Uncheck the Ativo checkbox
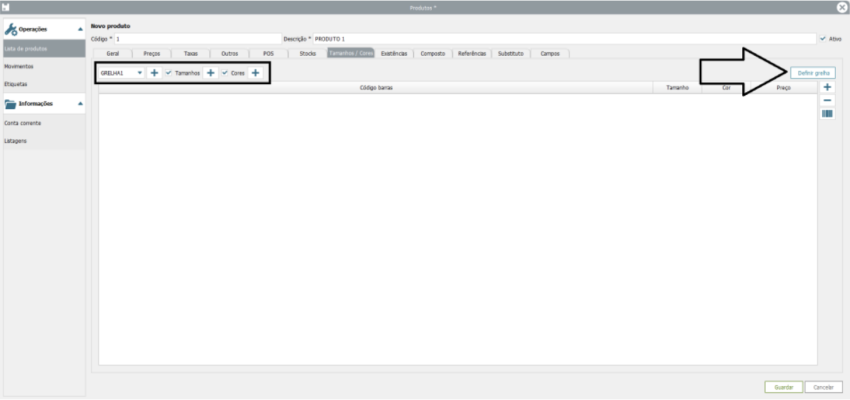Image resolution: width=850 pixels, height=400 pixels. point(822,38)
